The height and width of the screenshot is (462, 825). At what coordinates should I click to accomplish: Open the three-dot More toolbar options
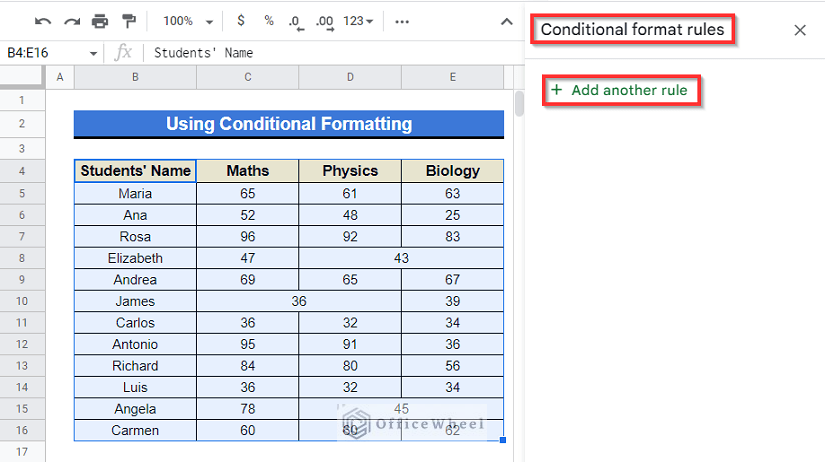[402, 22]
